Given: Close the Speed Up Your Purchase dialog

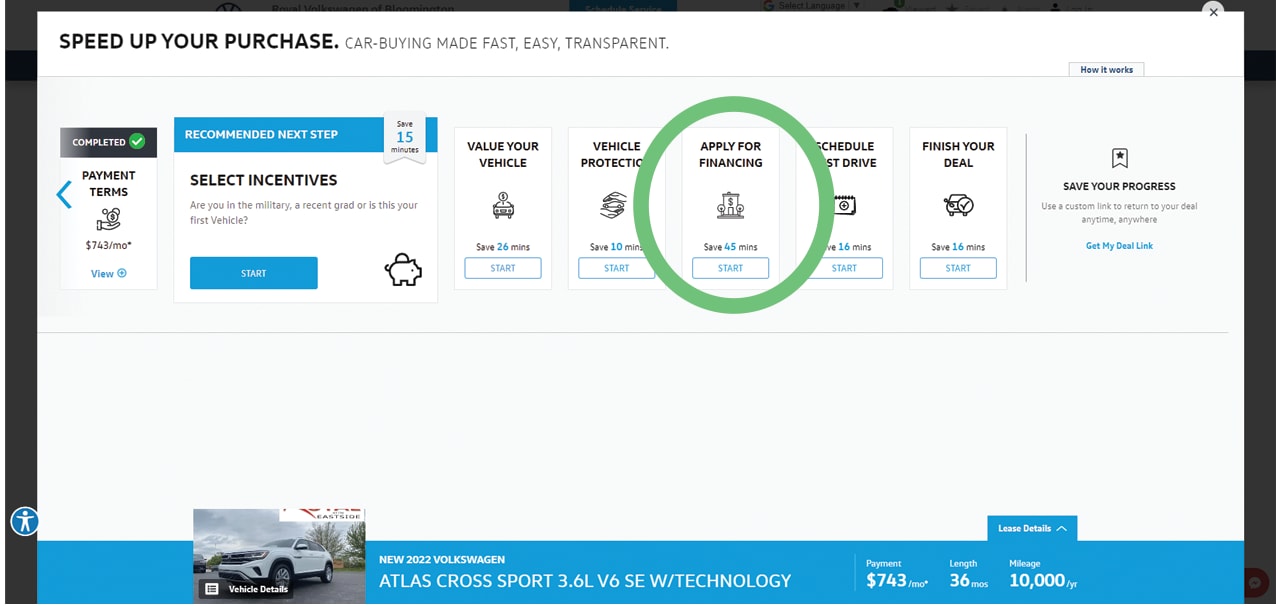Looking at the screenshot, I should pyautogui.click(x=1213, y=12).
